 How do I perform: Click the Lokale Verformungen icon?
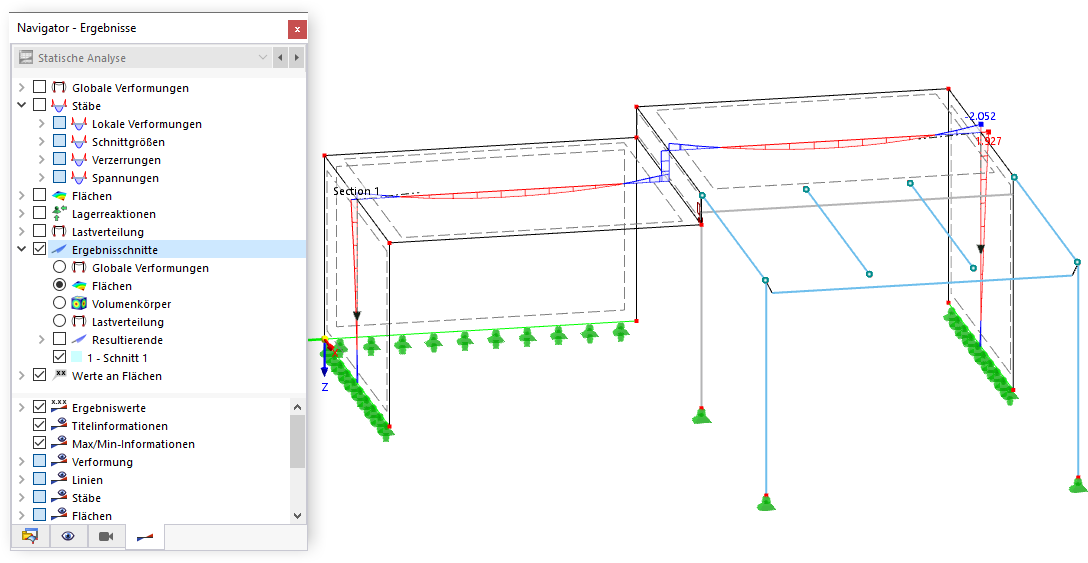(x=78, y=124)
